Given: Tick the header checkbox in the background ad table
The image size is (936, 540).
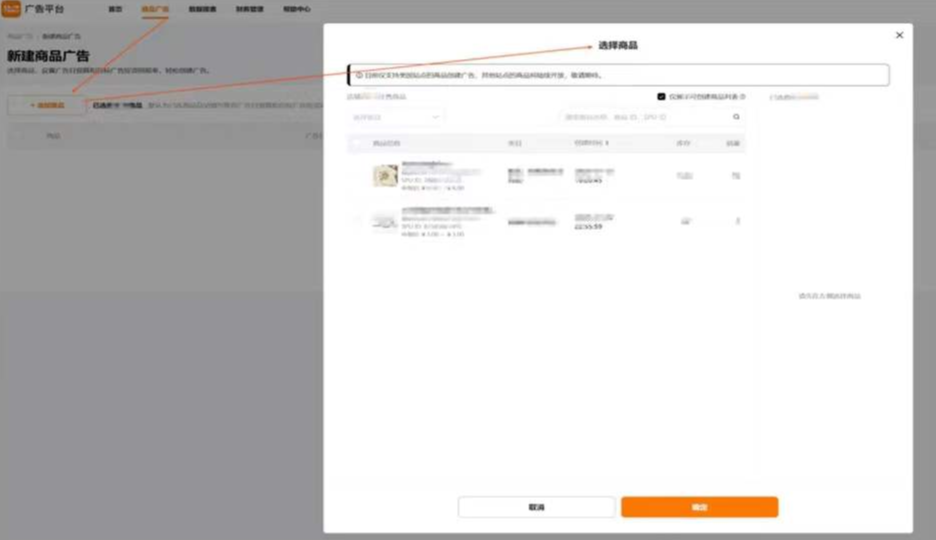Looking at the screenshot, I should coord(19,136).
